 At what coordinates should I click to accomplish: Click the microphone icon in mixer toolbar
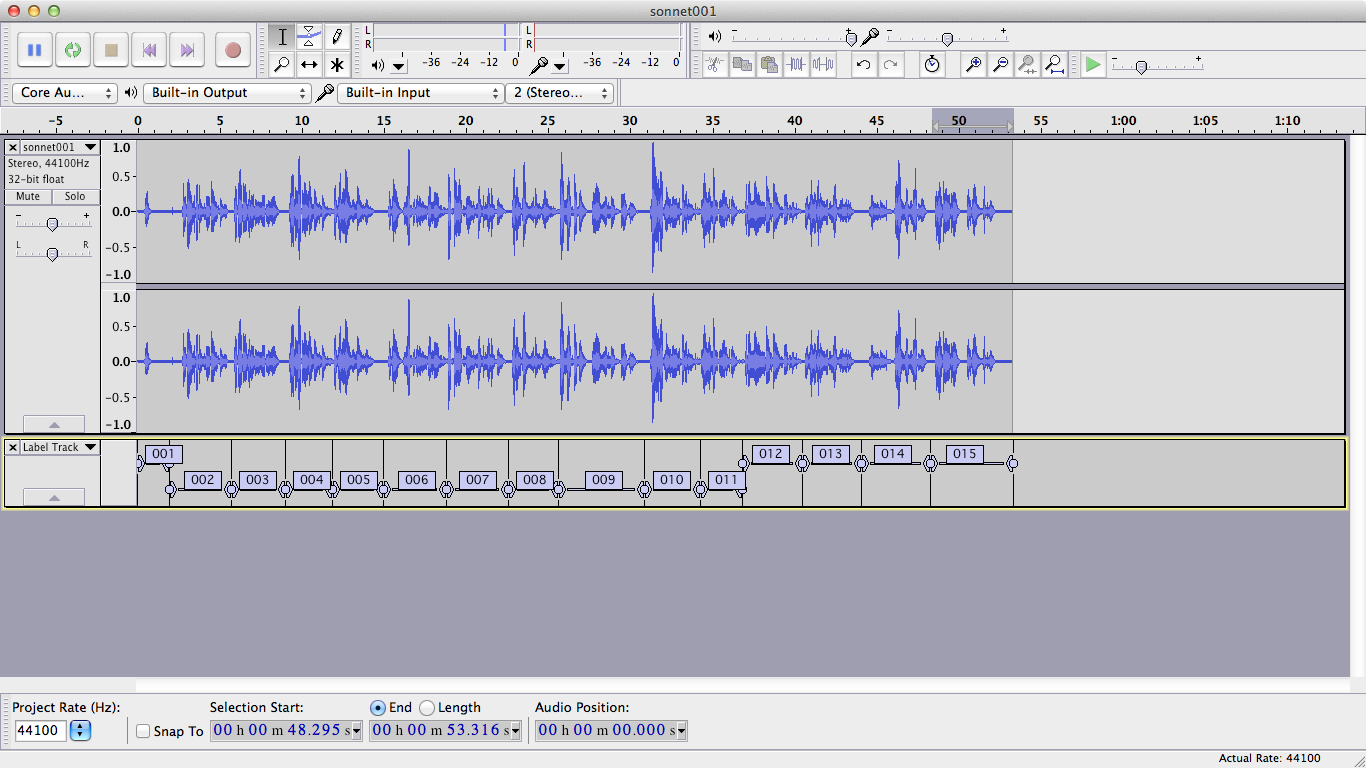(x=870, y=36)
